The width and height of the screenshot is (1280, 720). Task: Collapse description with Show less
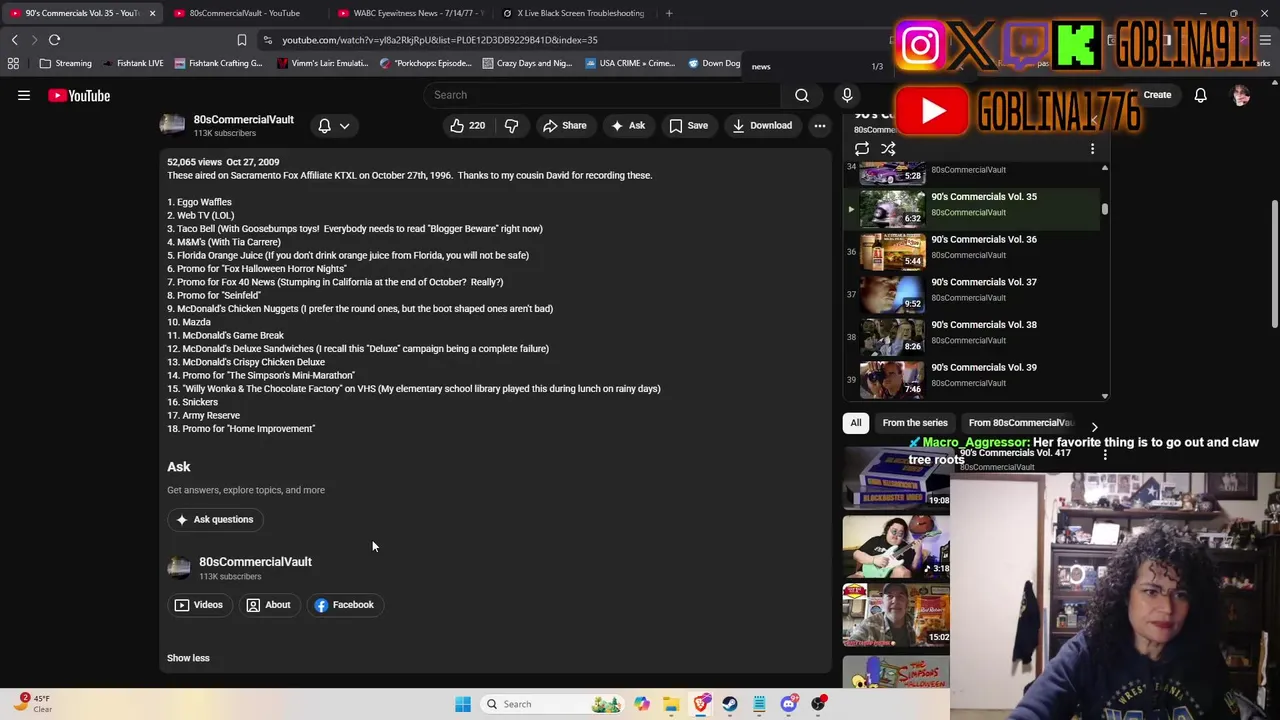188,658
